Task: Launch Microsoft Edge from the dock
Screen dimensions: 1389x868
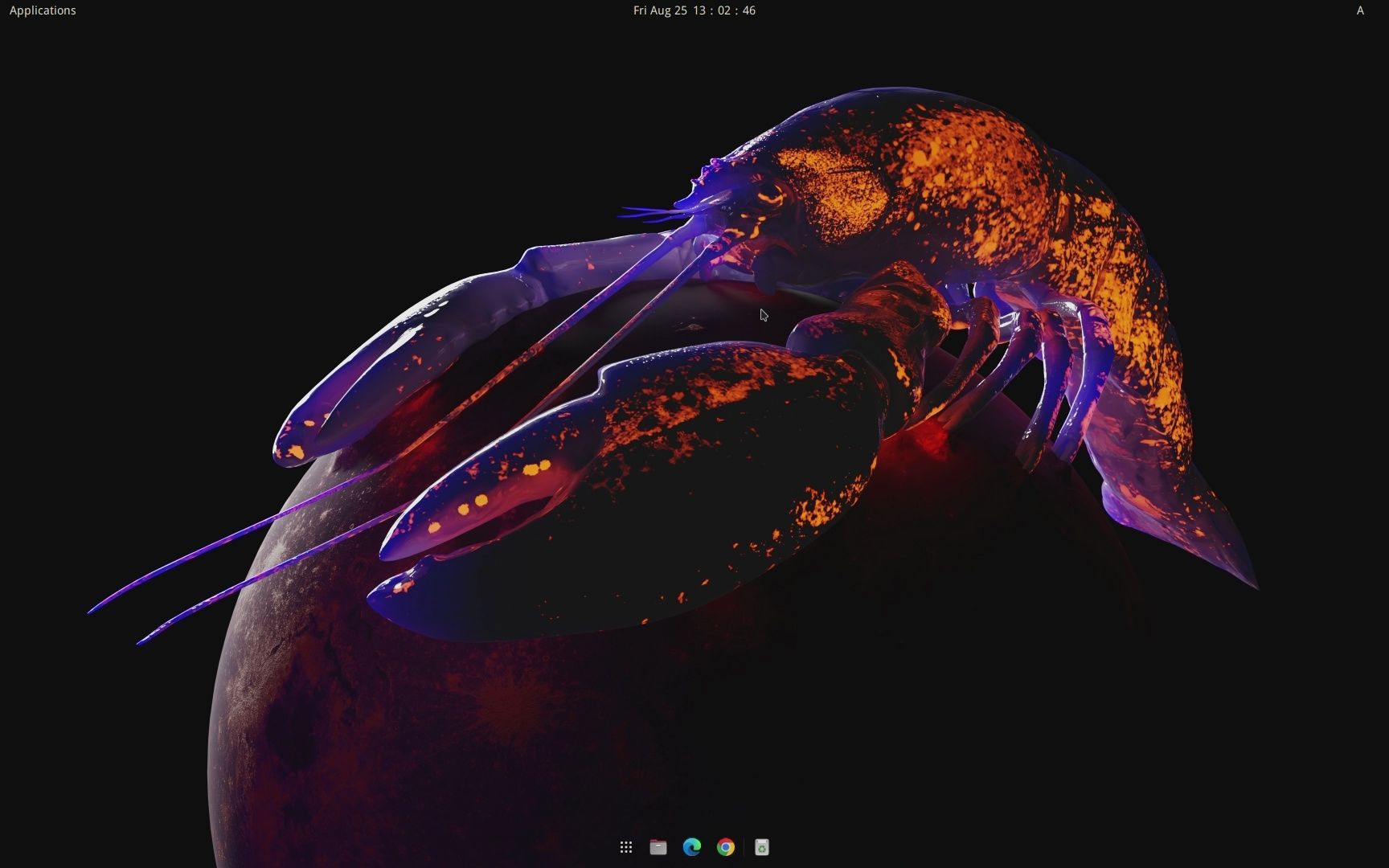Action: (x=692, y=847)
